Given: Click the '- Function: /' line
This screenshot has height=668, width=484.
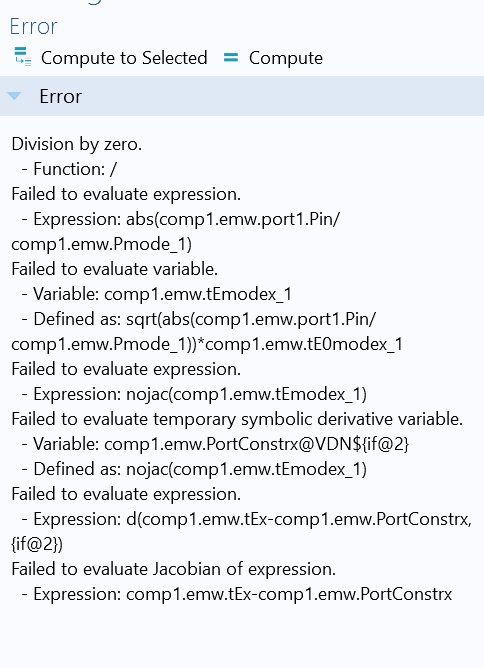Looking at the screenshot, I should pos(69,169).
